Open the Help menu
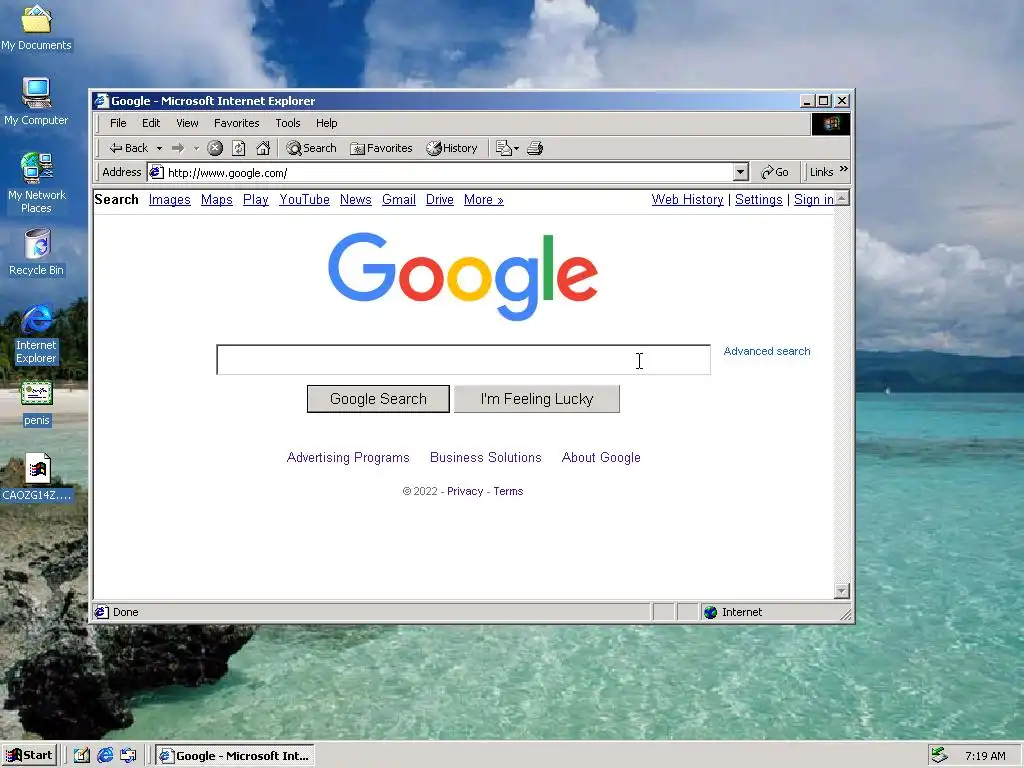This screenshot has height=768, width=1024. pos(327,123)
